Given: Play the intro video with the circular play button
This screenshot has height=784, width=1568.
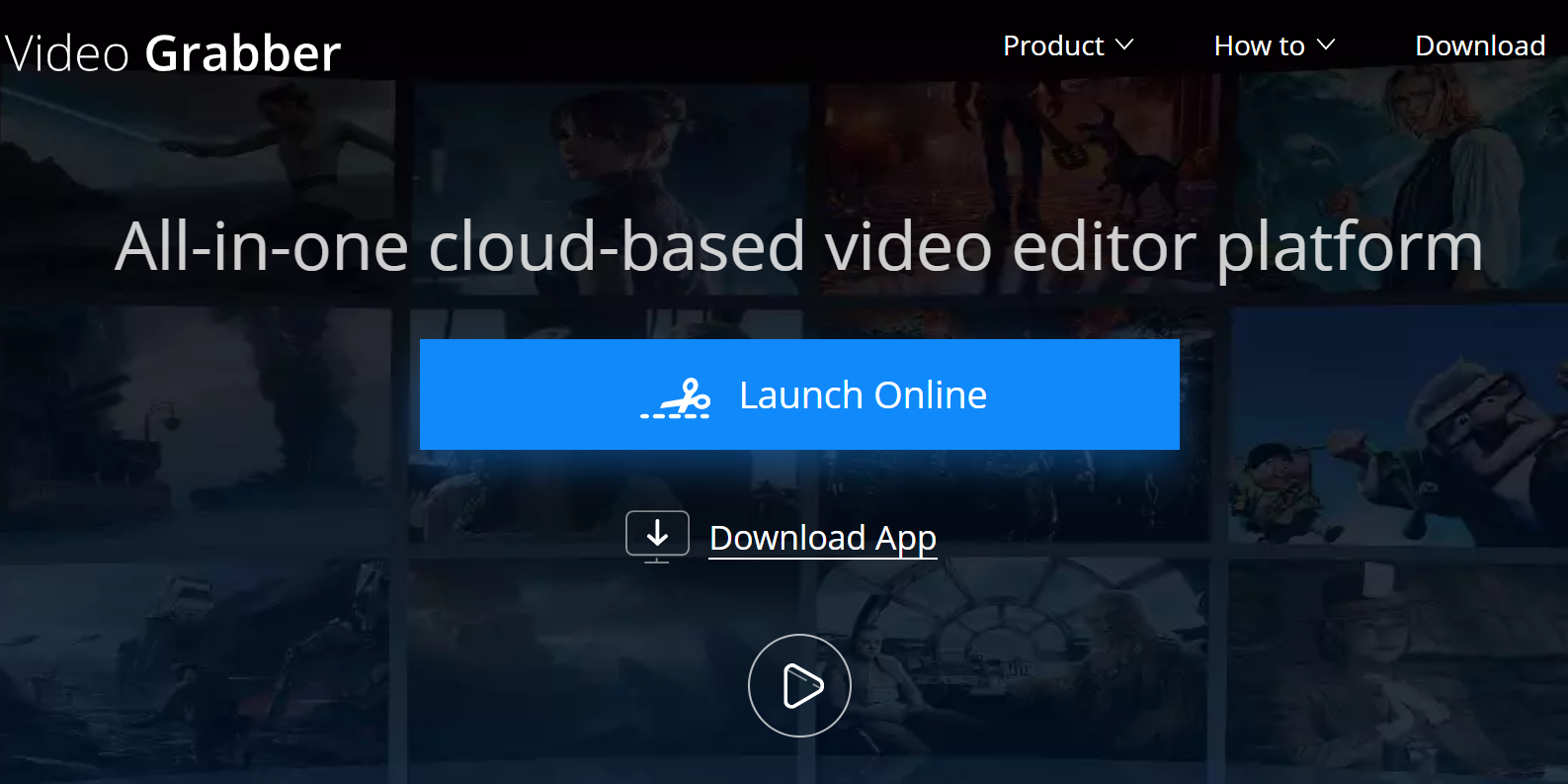Looking at the screenshot, I should coord(799,685).
